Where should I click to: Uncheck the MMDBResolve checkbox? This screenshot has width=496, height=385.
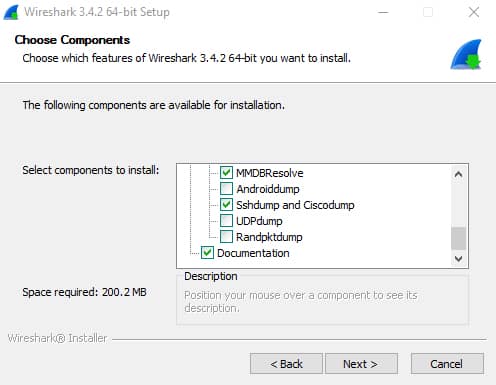click(226, 173)
